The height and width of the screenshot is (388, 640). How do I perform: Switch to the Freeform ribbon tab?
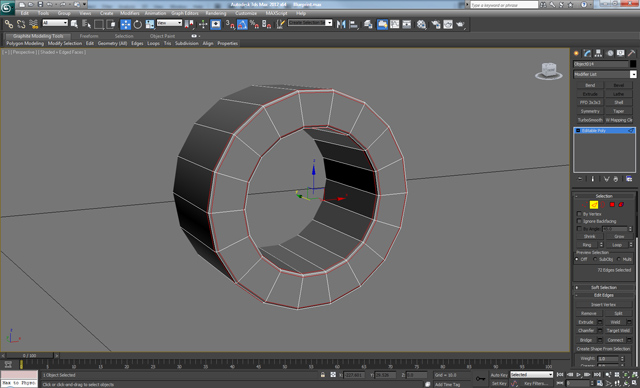(89, 36)
